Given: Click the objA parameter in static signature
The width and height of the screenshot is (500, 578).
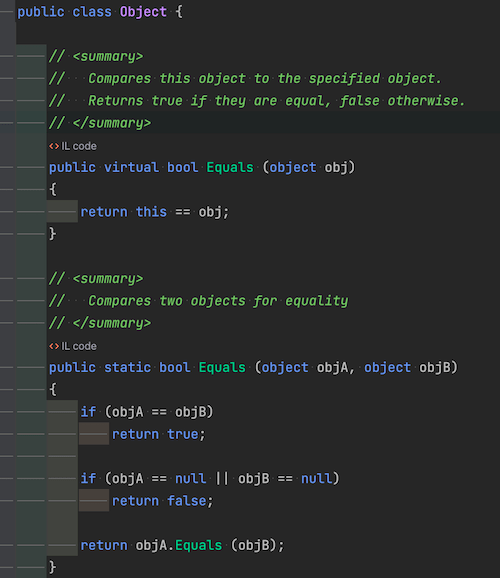Looking at the screenshot, I should point(332,368).
